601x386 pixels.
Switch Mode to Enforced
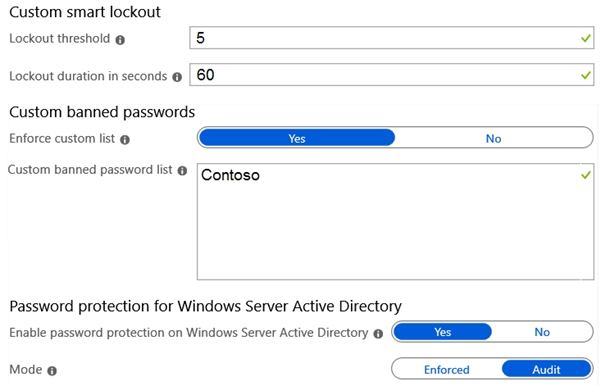click(x=447, y=369)
